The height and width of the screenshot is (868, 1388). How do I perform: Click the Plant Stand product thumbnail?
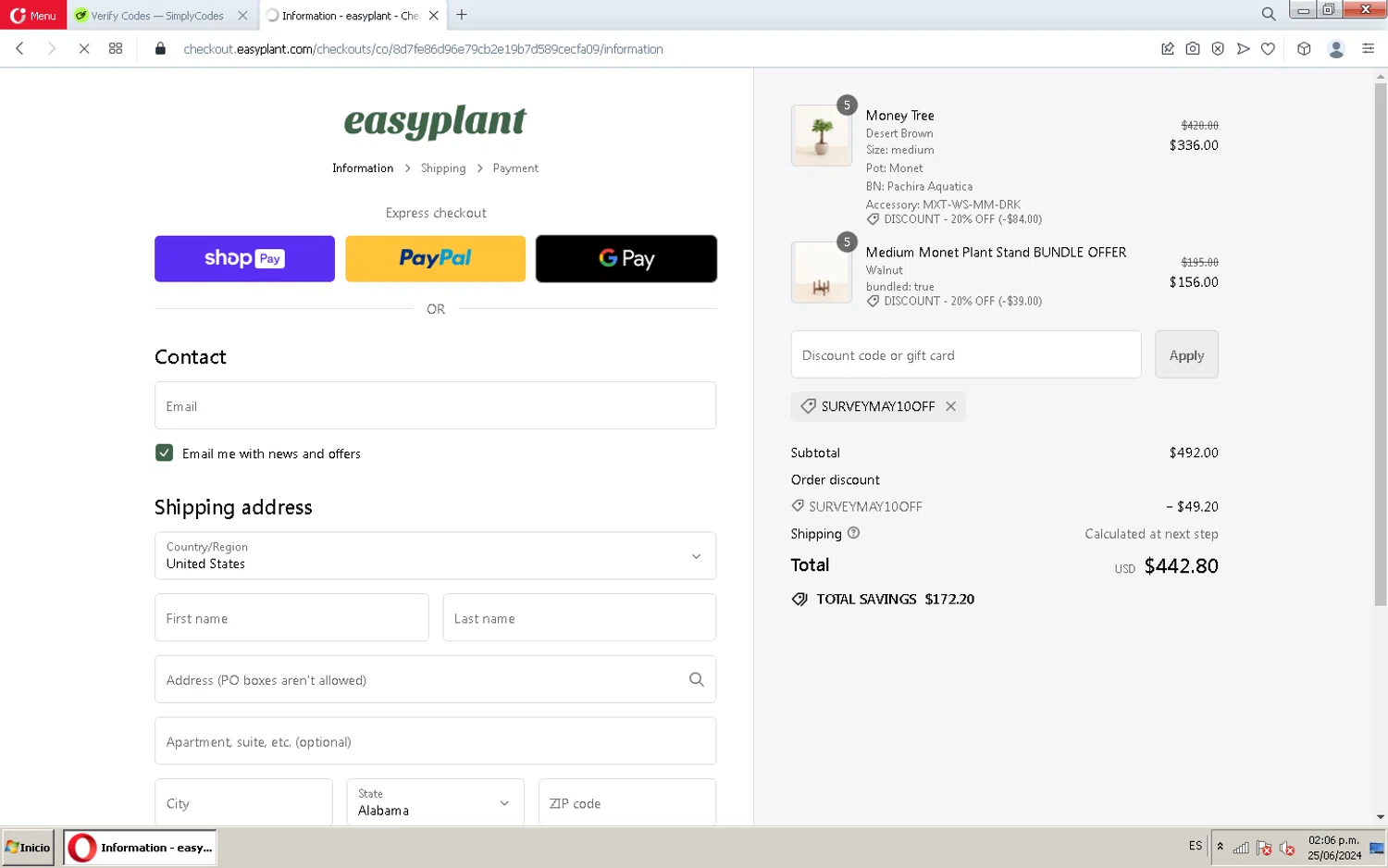click(822, 272)
